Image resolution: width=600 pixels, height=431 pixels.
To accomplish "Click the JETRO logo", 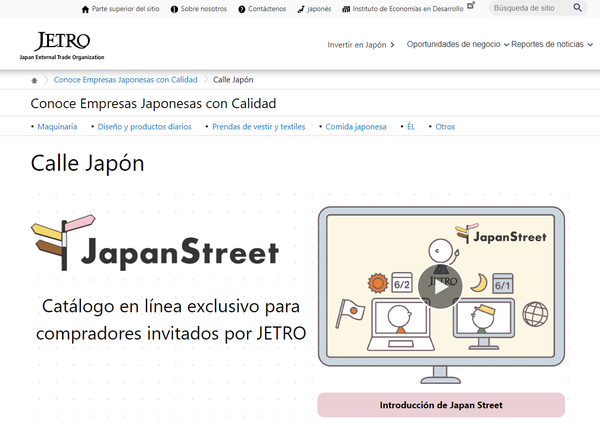I will [x=62, y=46].
